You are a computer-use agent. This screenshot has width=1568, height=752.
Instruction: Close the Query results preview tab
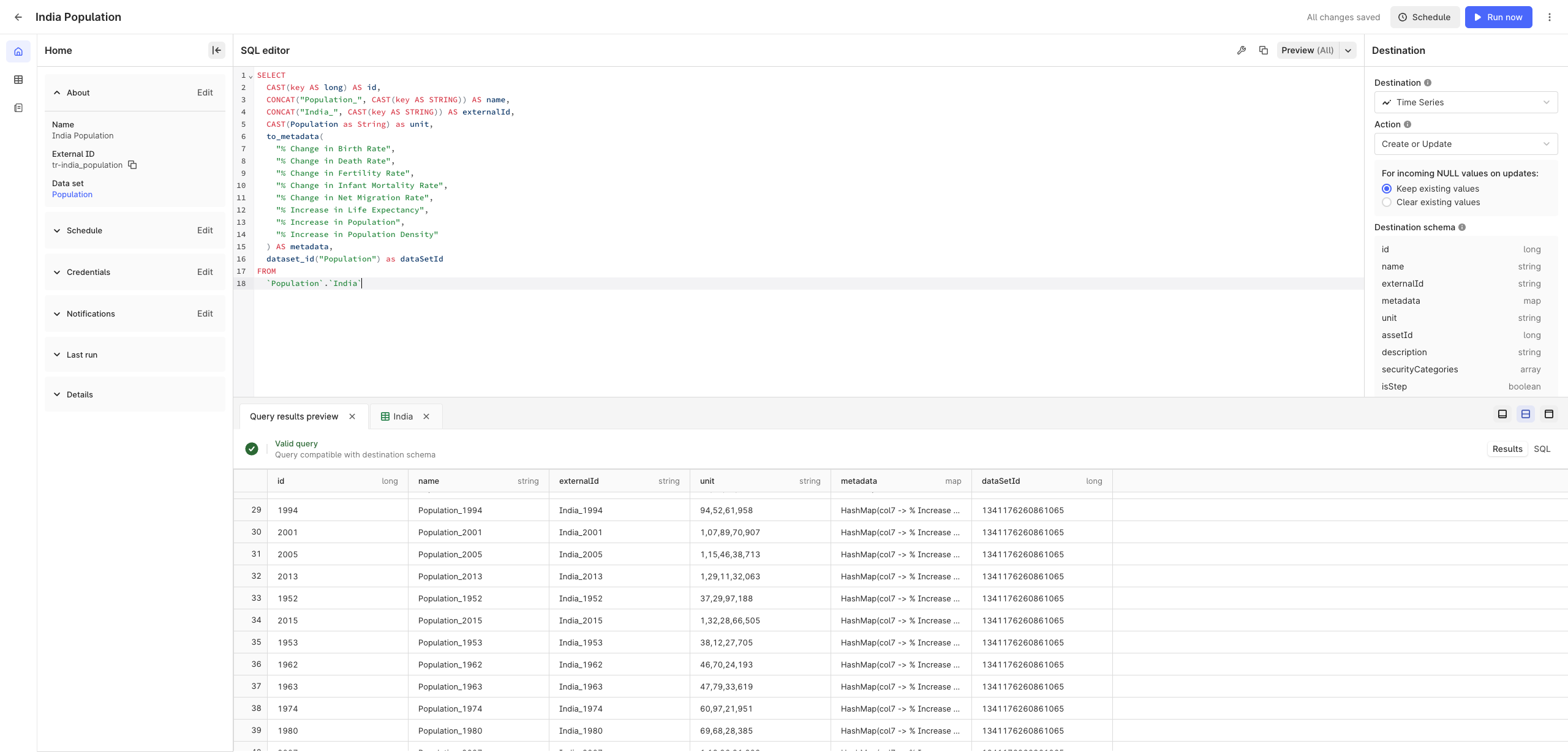coord(352,416)
